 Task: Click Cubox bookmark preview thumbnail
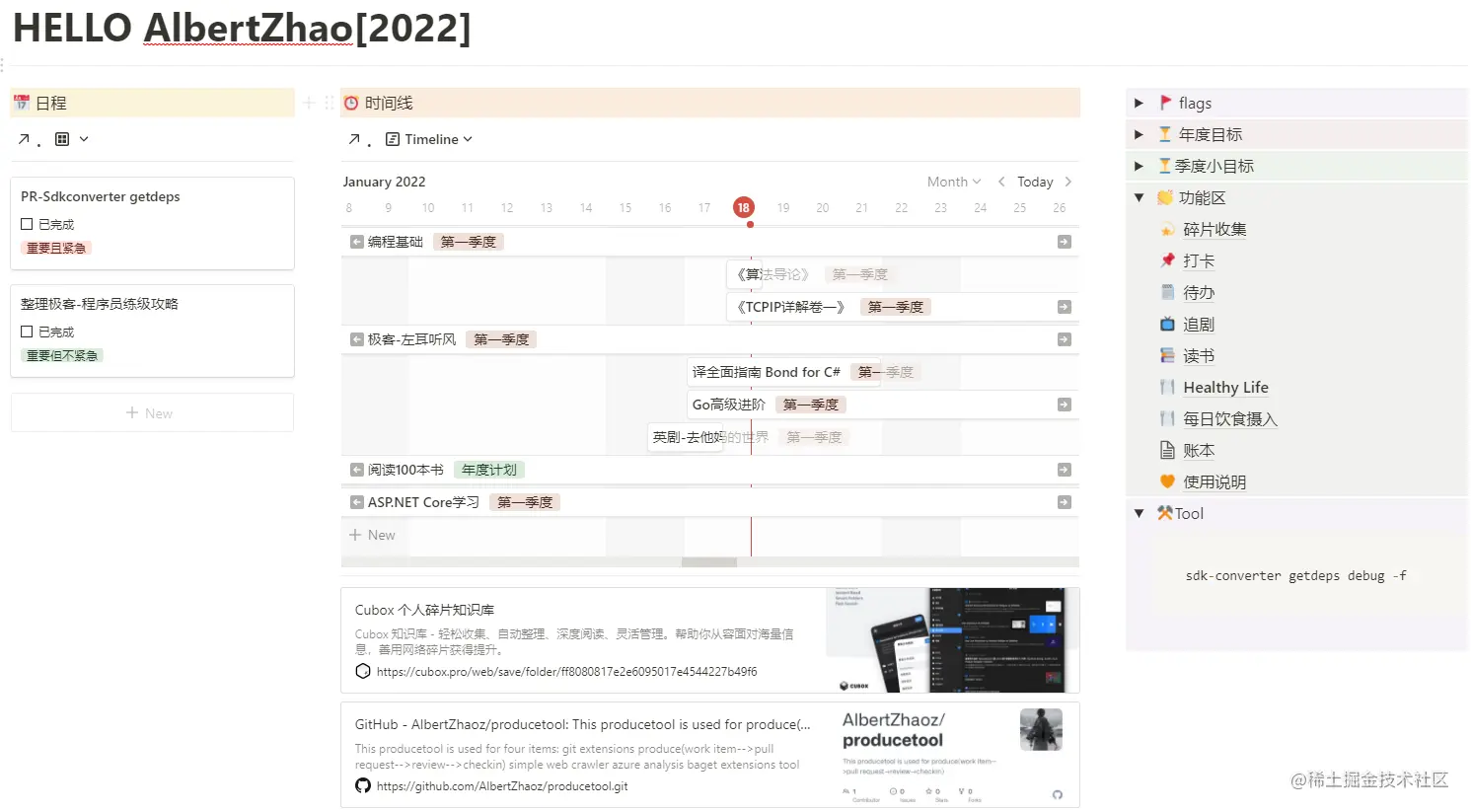coord(952,640)
